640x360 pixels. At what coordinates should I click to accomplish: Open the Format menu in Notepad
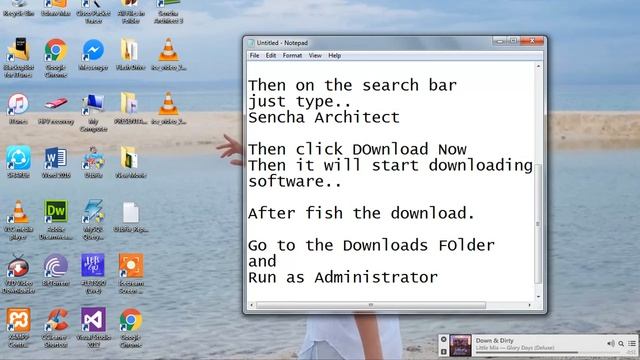(292, 56)
